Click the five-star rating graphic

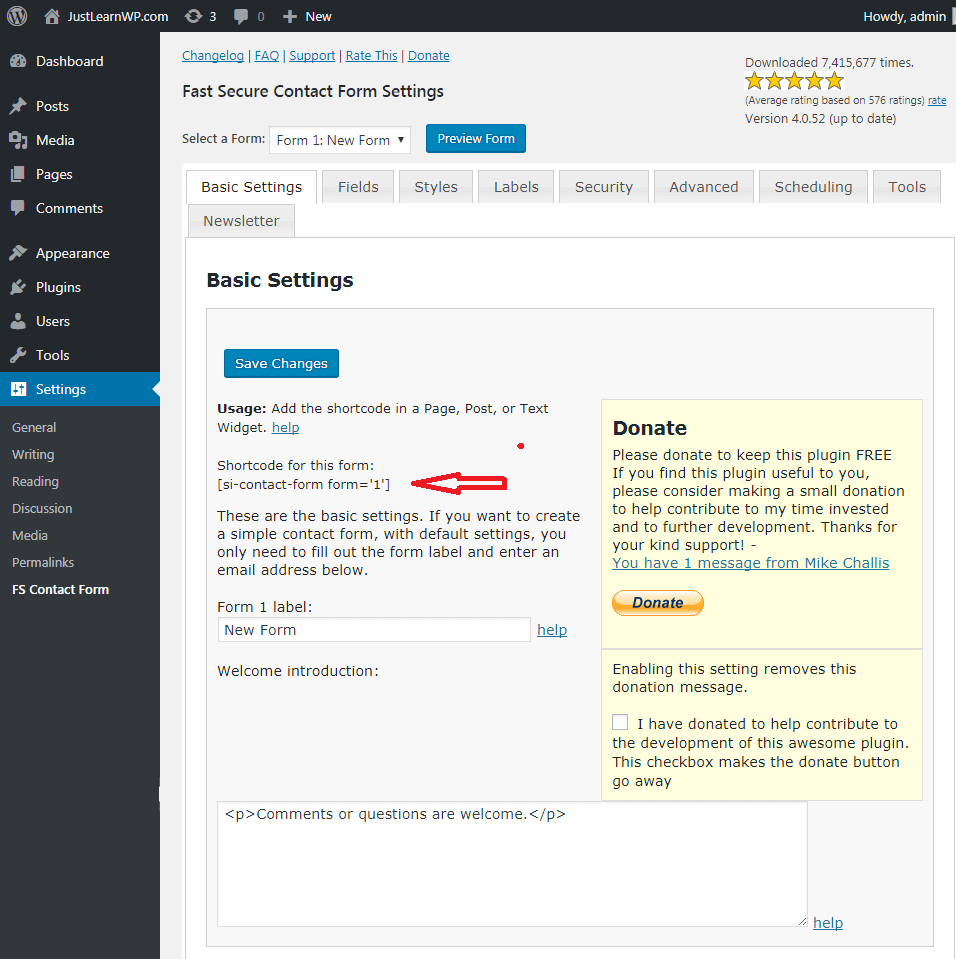tap(794, 81)
